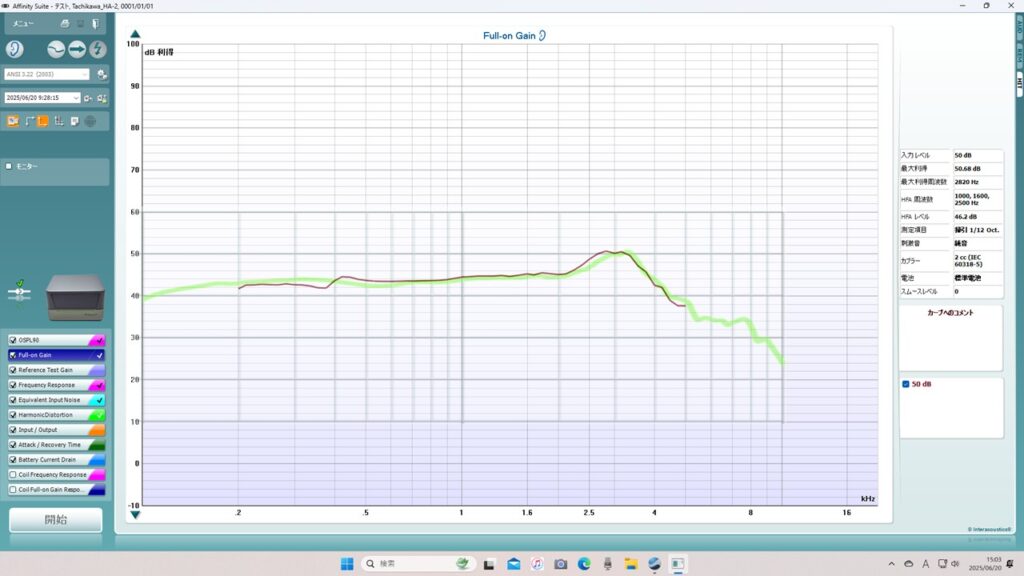Open the ANSI 3.22 (2003) protocol dropdown
This screenshot has height=576, width=1024.
coord(46,74)
